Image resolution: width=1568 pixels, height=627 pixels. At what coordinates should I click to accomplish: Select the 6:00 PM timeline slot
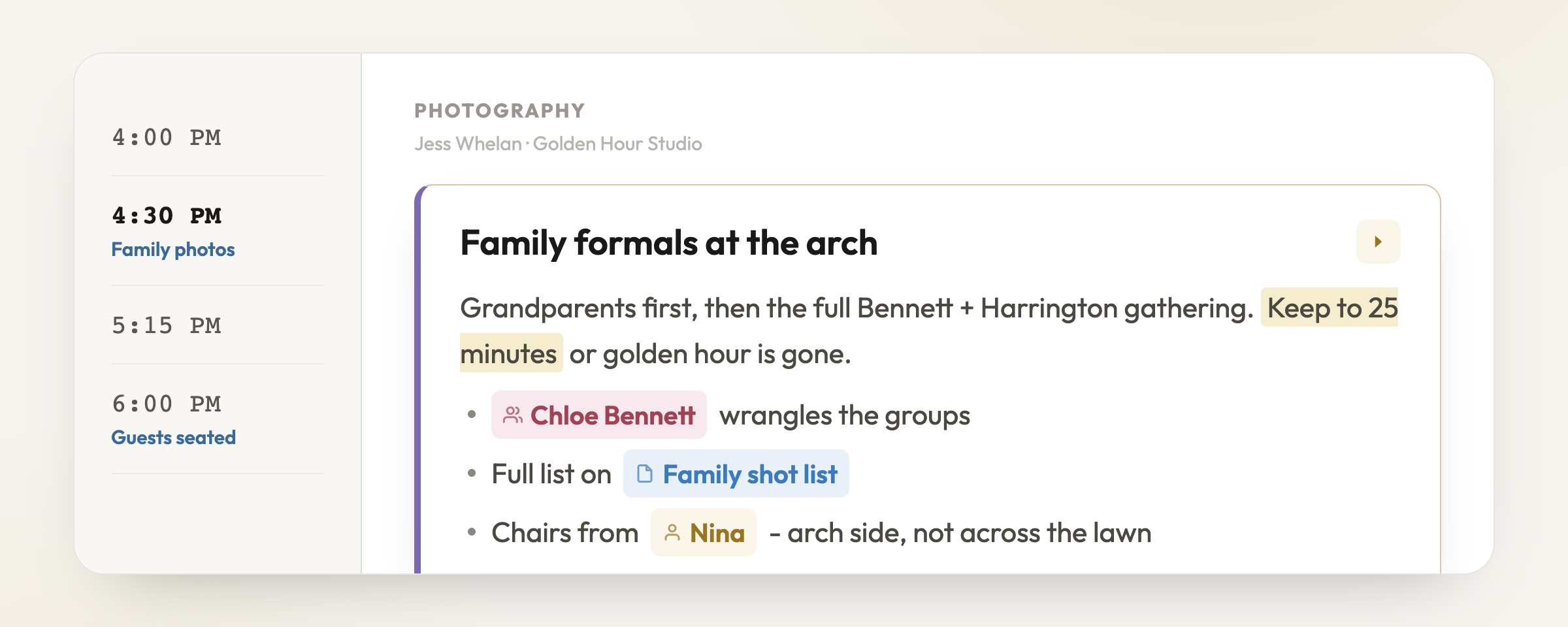coord(218,419)
